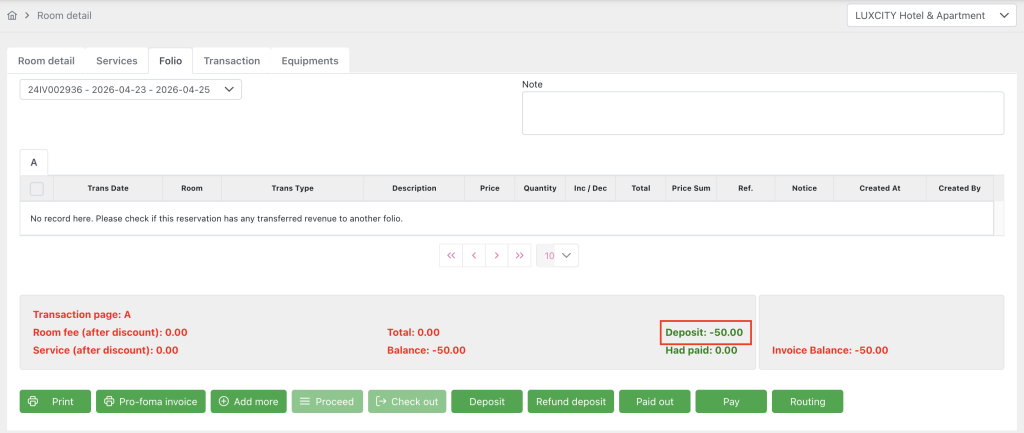Jump to last page of records
The width and height of the screenshot is (1024, 433).
tap(519, 255)
